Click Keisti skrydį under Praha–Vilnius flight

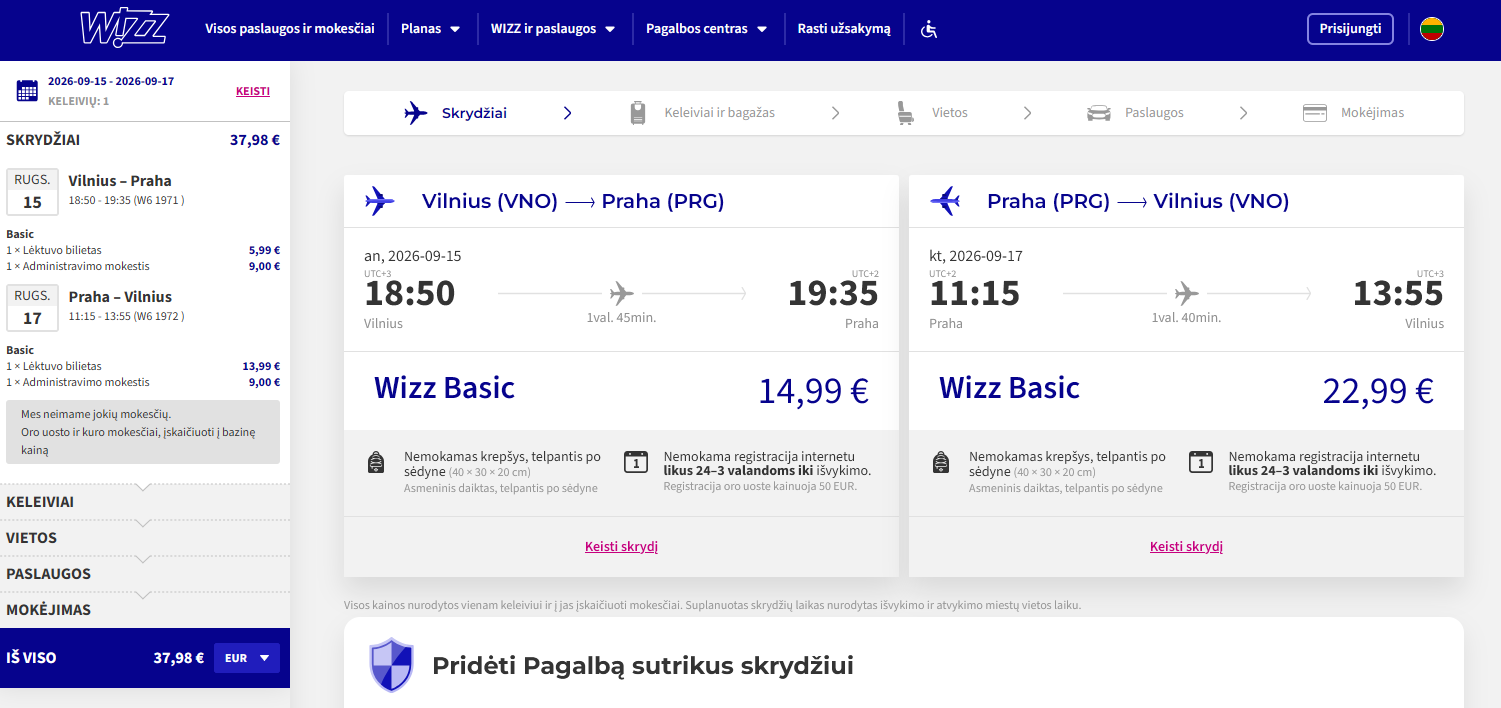coord(1186,547)
